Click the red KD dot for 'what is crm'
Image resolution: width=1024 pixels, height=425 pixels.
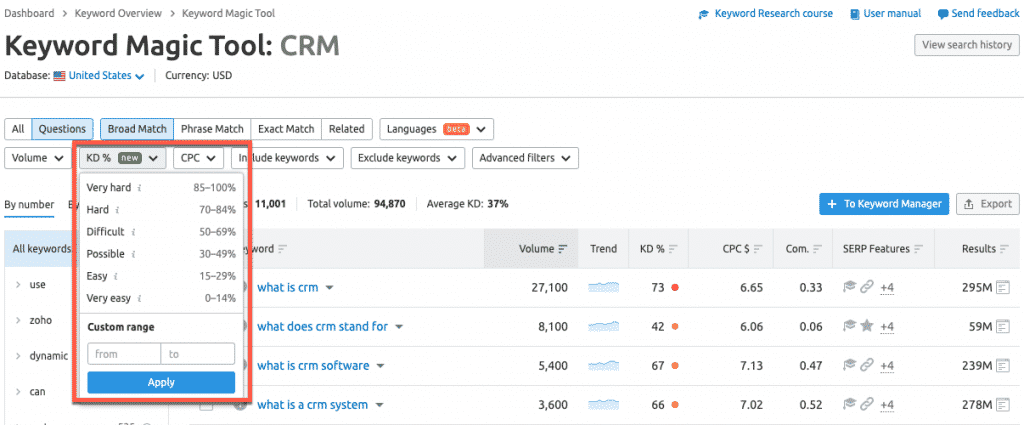pos(676,288)
